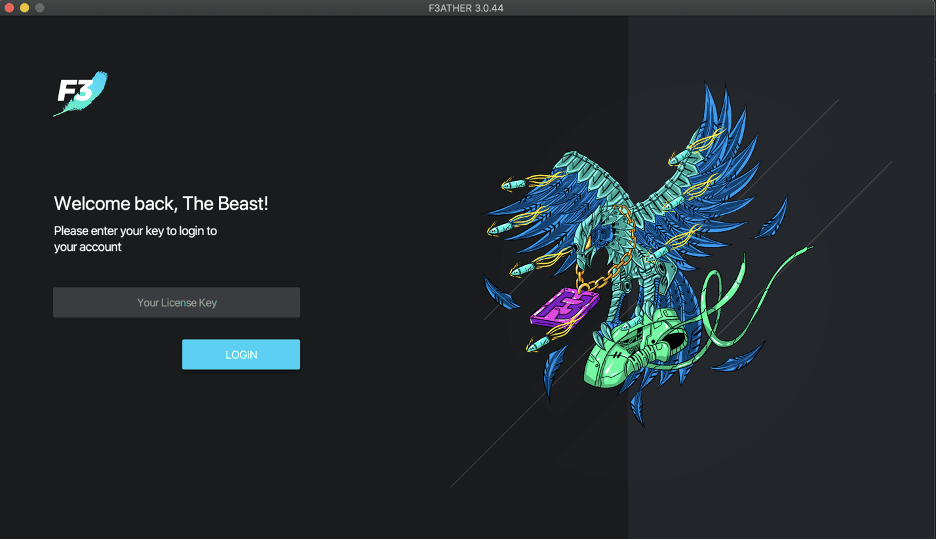Click the gray zoom button in title bar
936x540 pixels.
39,8
